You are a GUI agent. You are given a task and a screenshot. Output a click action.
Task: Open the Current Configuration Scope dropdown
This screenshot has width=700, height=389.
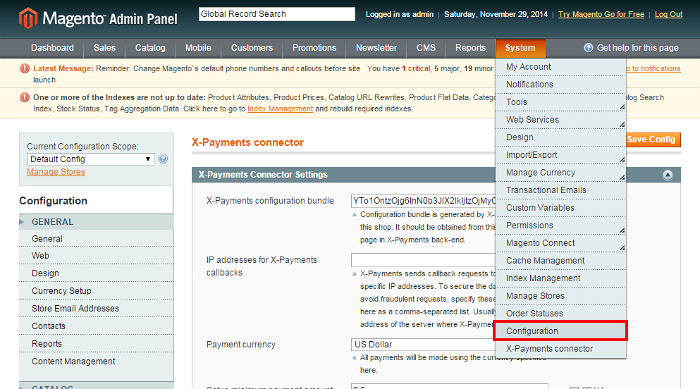(91, 159)
